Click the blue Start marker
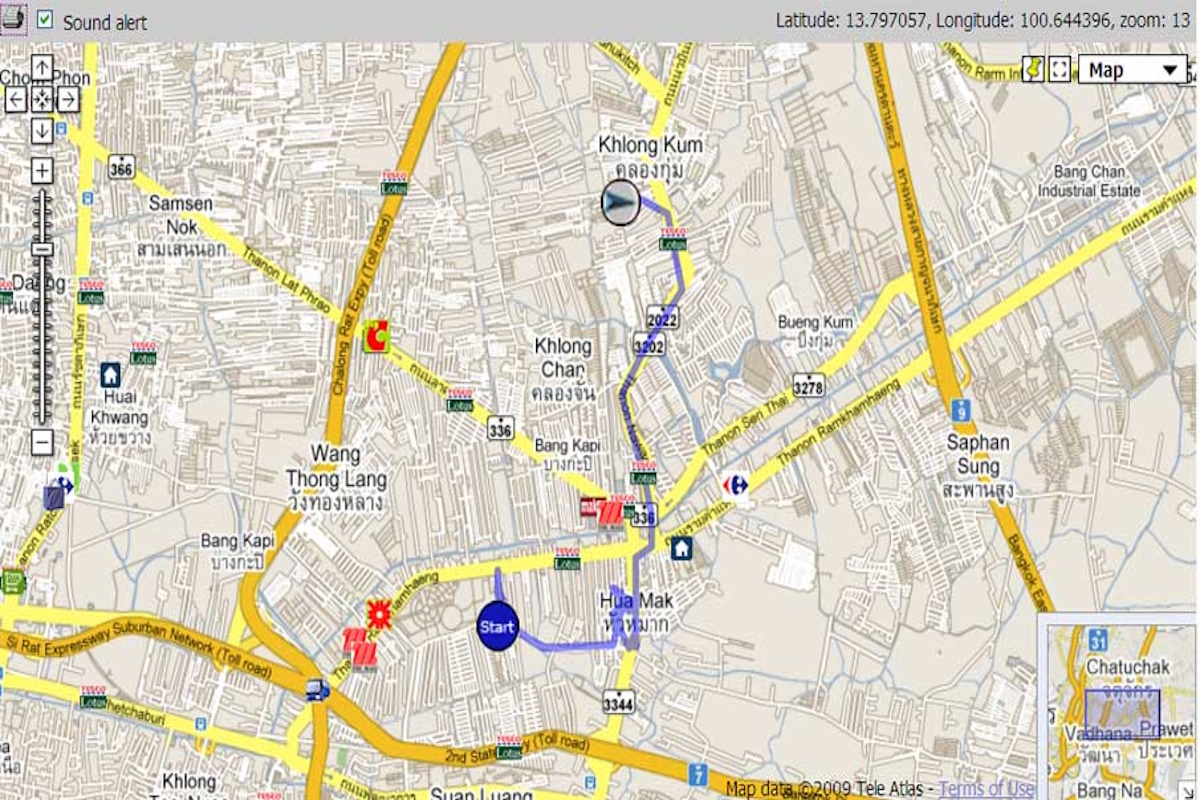The width and height of the screenshot is (1200, 800). pyautogui.click(x=497, y=627)
